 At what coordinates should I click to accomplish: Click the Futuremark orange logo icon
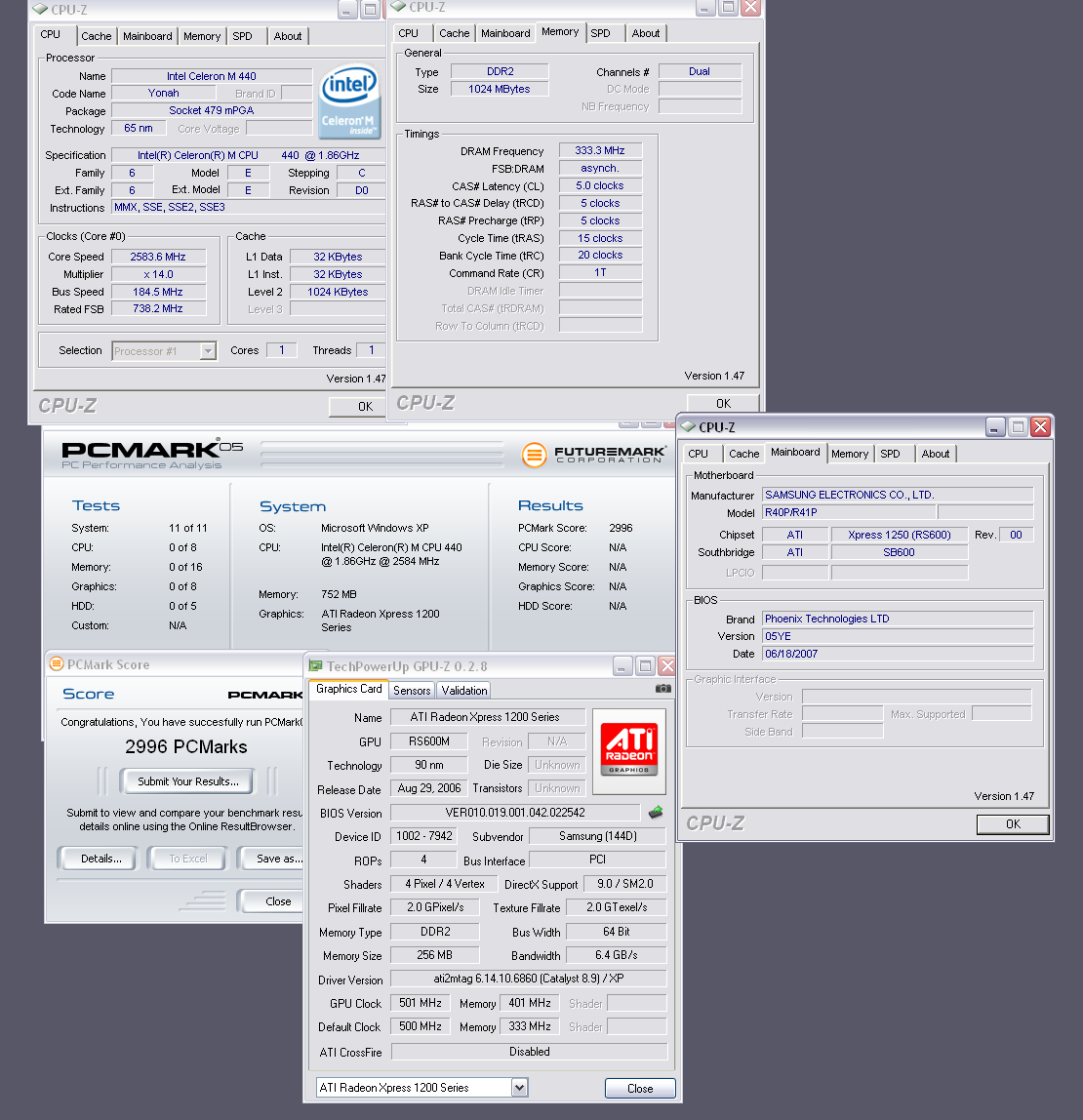[x=534, y=455]
